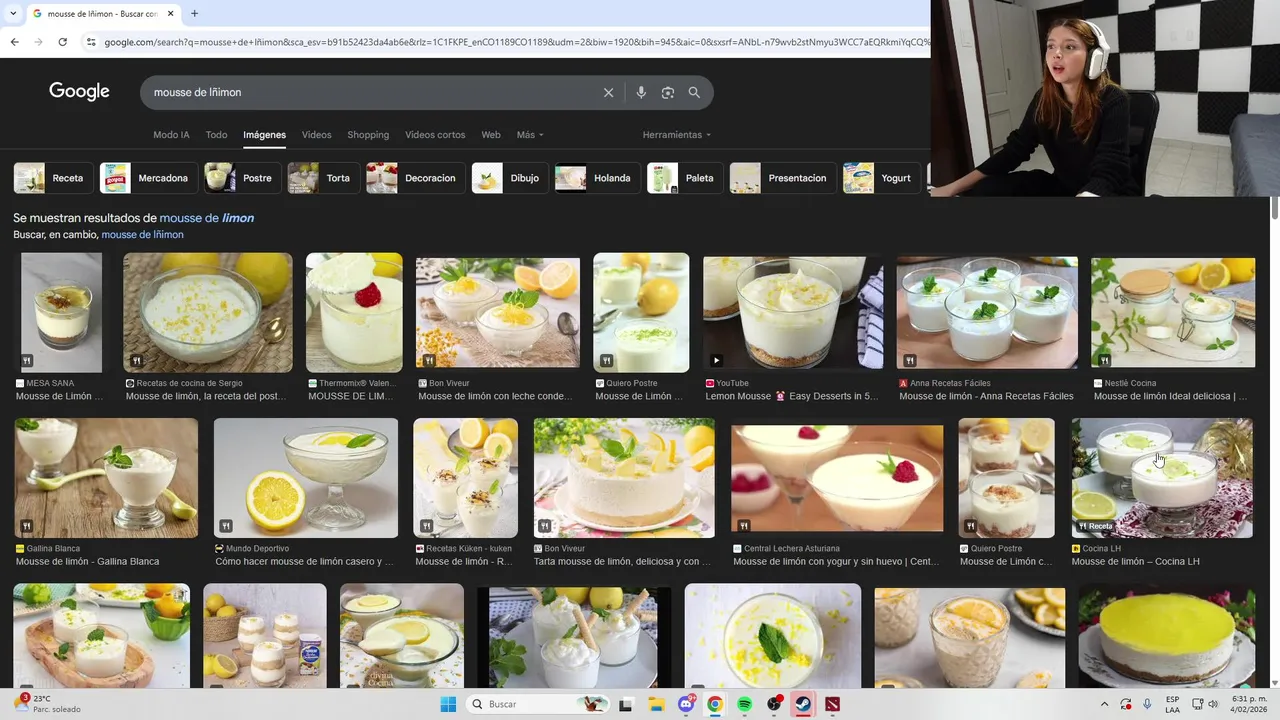The height and width of the screenshot is (720, 1280).
Task: Click the Google logo
Action: pyautogui.click(x=79, y=91)
